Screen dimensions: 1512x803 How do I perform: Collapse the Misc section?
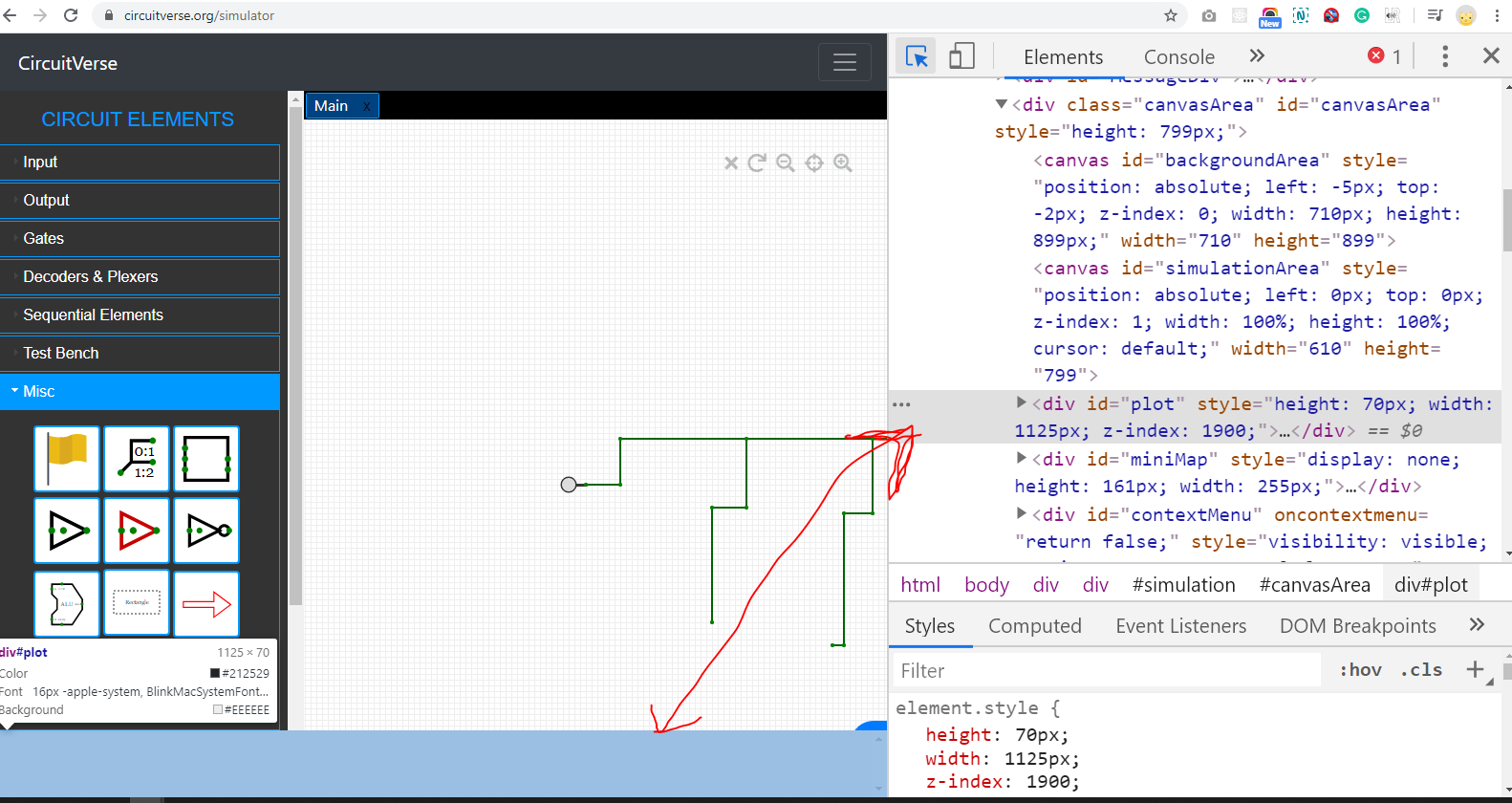click(140, 392)
